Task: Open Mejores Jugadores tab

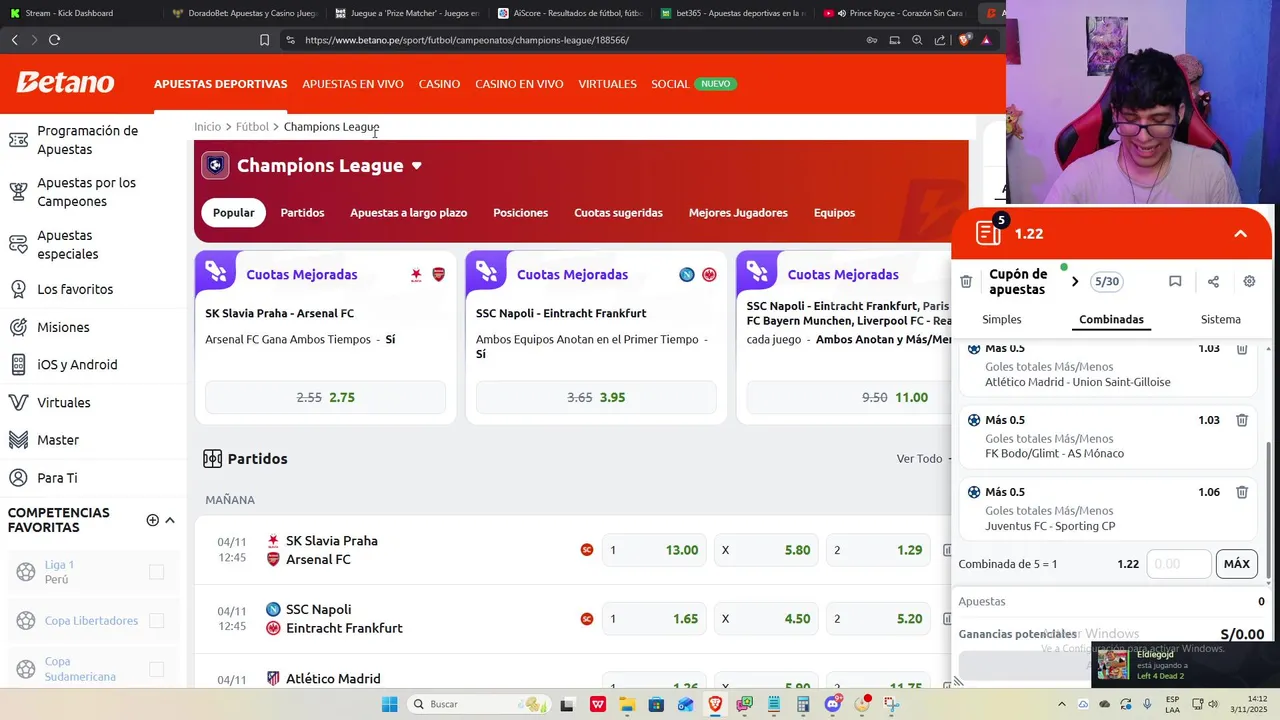Action: tap(738, 213)
